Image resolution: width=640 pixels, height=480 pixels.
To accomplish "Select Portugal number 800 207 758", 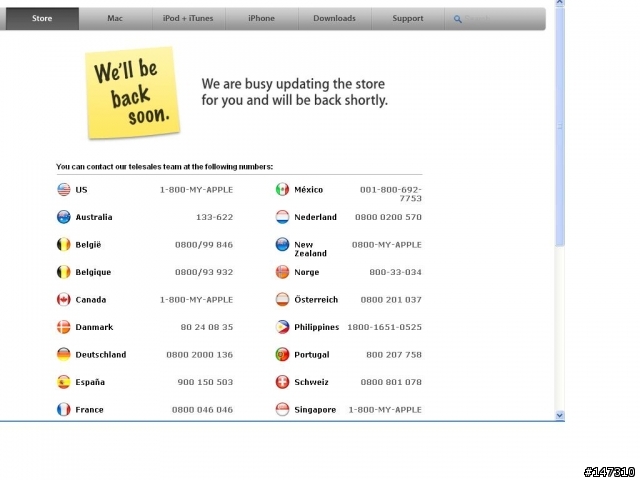I will click(394, 355).
